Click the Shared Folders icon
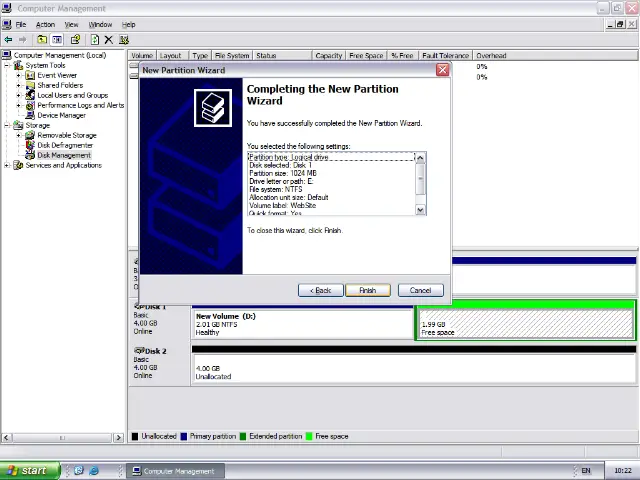Image resolution: width=640 pixels, height=480 pixels. click(x=30, y=85)
